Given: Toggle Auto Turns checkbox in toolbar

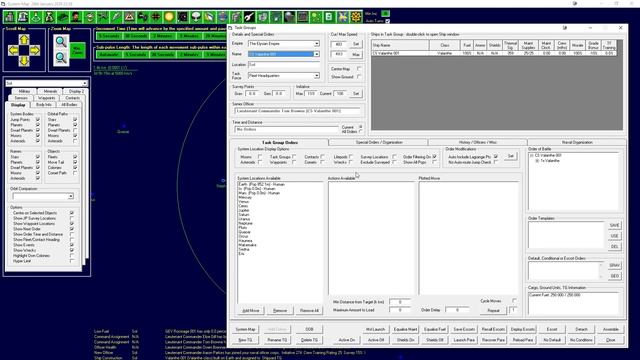Looking at the screenshot, I should pos(387,21).
